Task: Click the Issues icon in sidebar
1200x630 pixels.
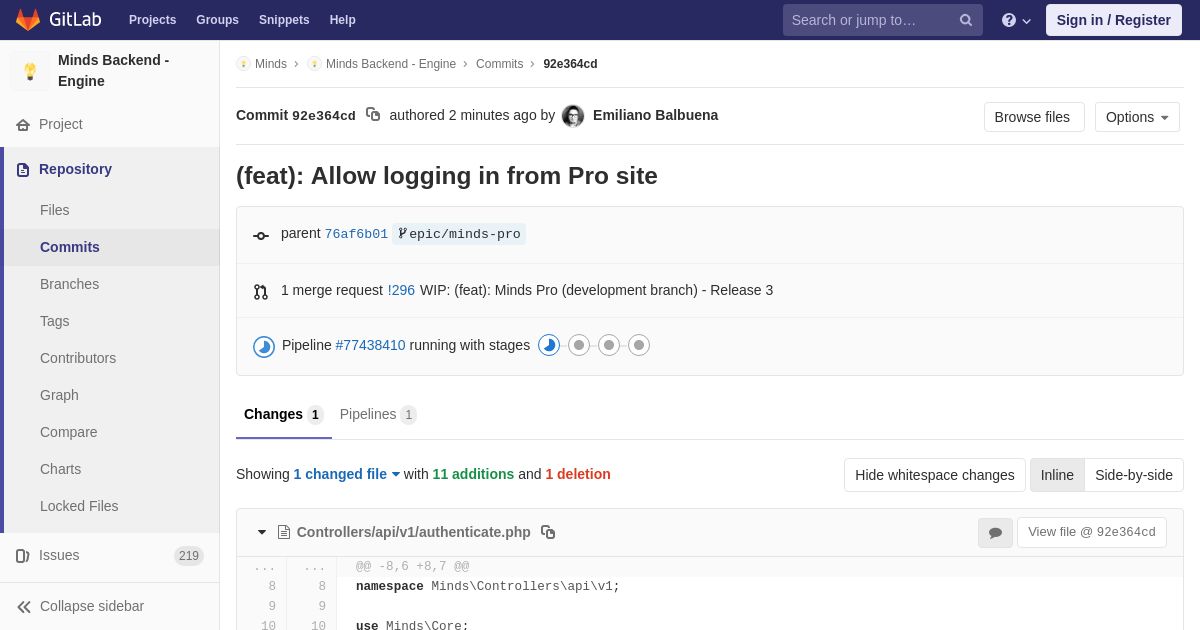Action: (23, 556)
